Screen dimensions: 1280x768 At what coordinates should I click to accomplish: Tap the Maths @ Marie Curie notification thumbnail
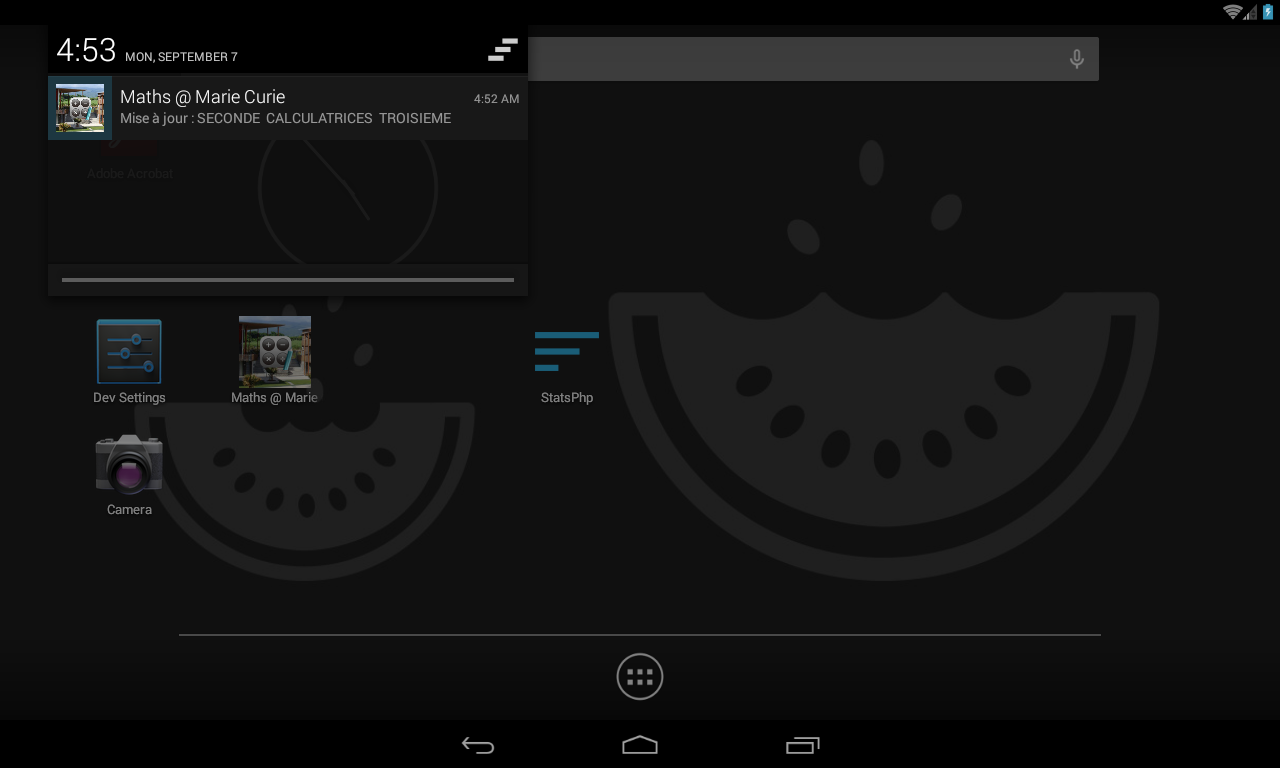(80, 108)
